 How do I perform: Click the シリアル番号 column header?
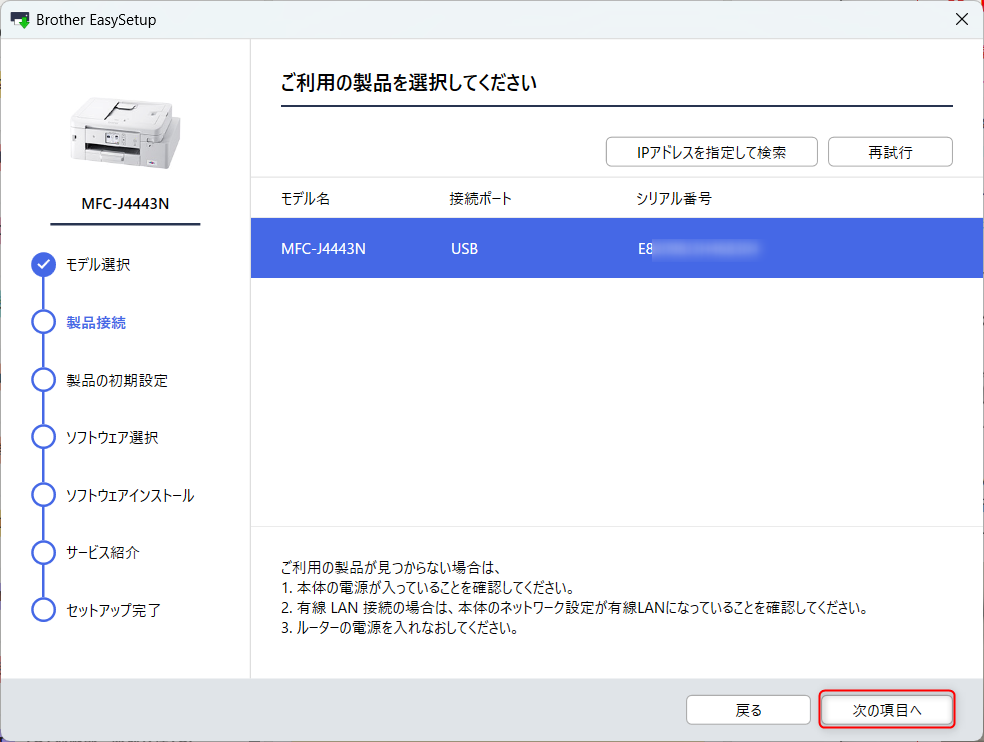coord(674,198)
